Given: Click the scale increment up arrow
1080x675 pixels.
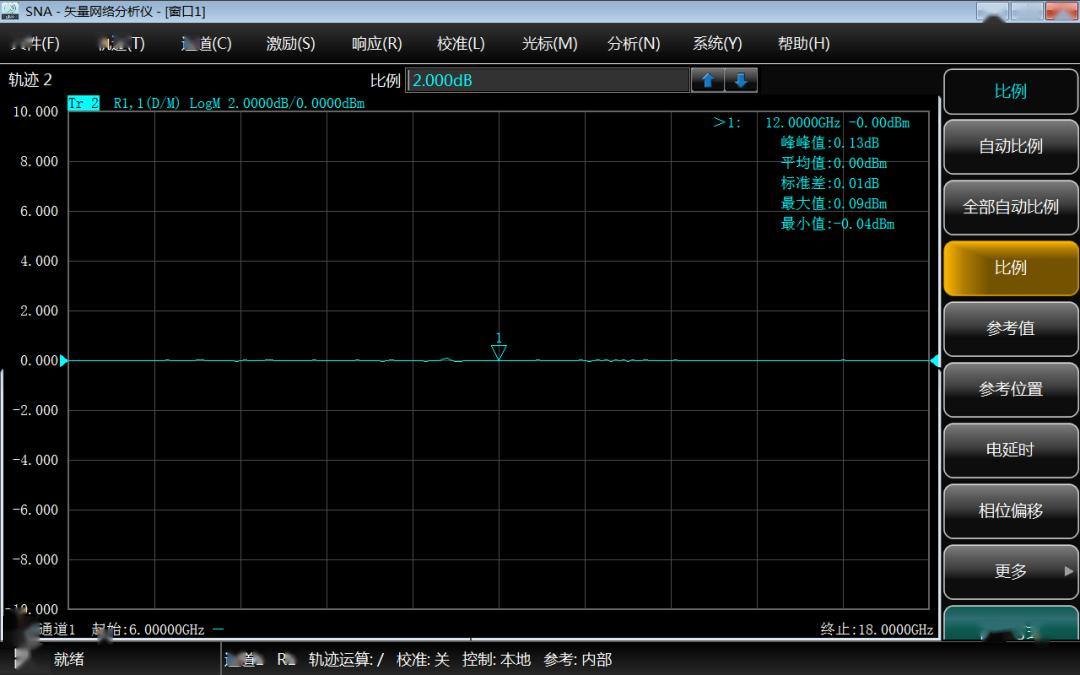Looking at the screenshot, I should click(x=707, y=81).
